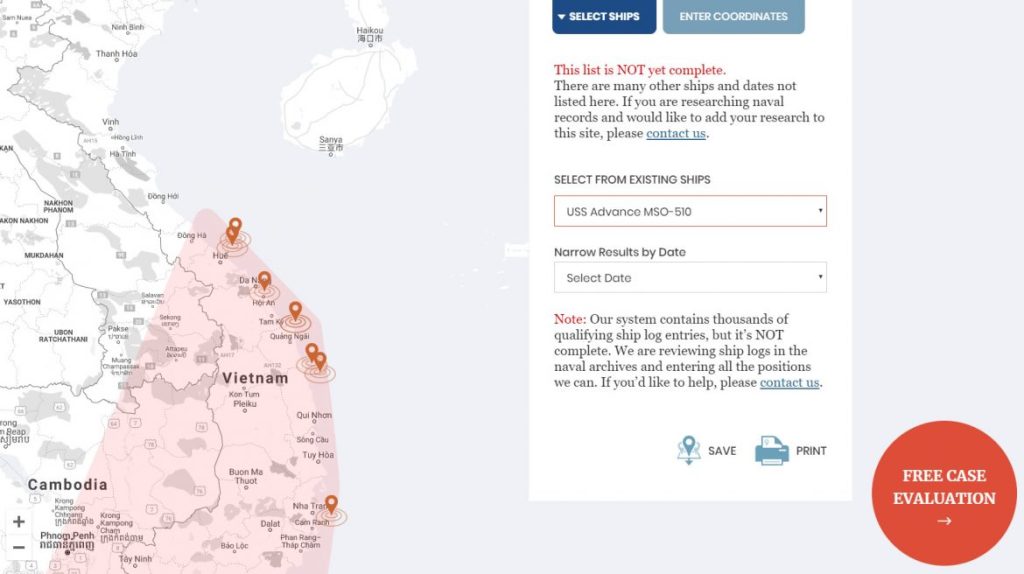1024x574 pixels.
Task: Switch to the Enter Coordinates tab
Action: point(733,17)
